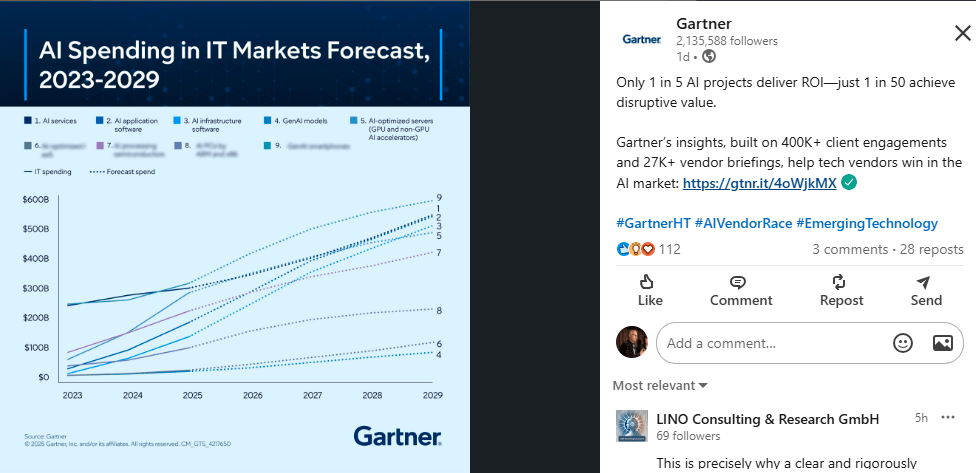Expand the Most relevant sort dropdown
This screenshot has width=976, height=473.
(x=660, y=385)
